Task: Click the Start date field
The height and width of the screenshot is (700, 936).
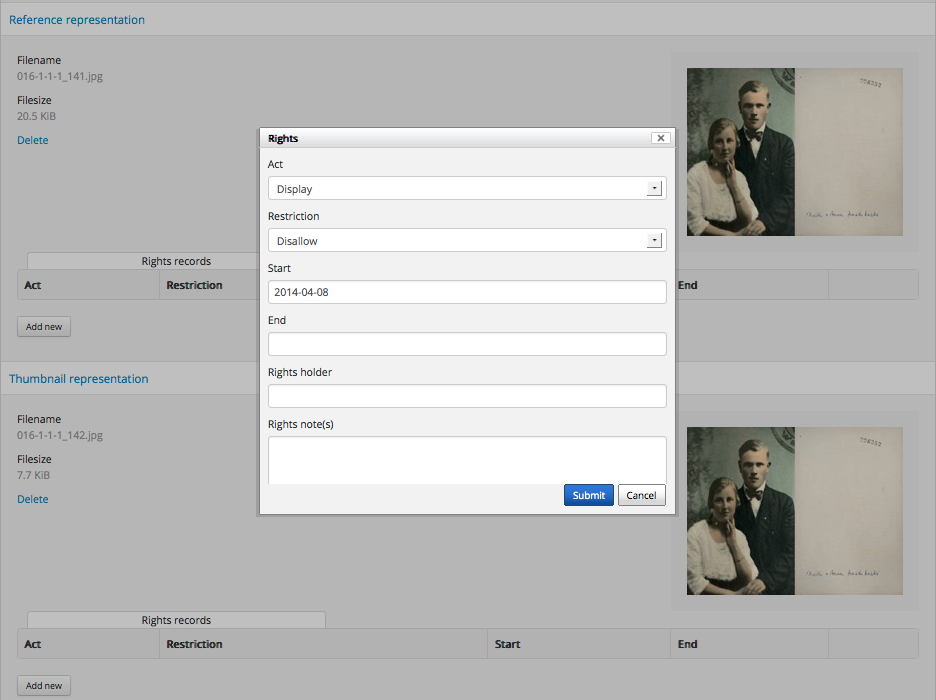Action: point(467,292)
